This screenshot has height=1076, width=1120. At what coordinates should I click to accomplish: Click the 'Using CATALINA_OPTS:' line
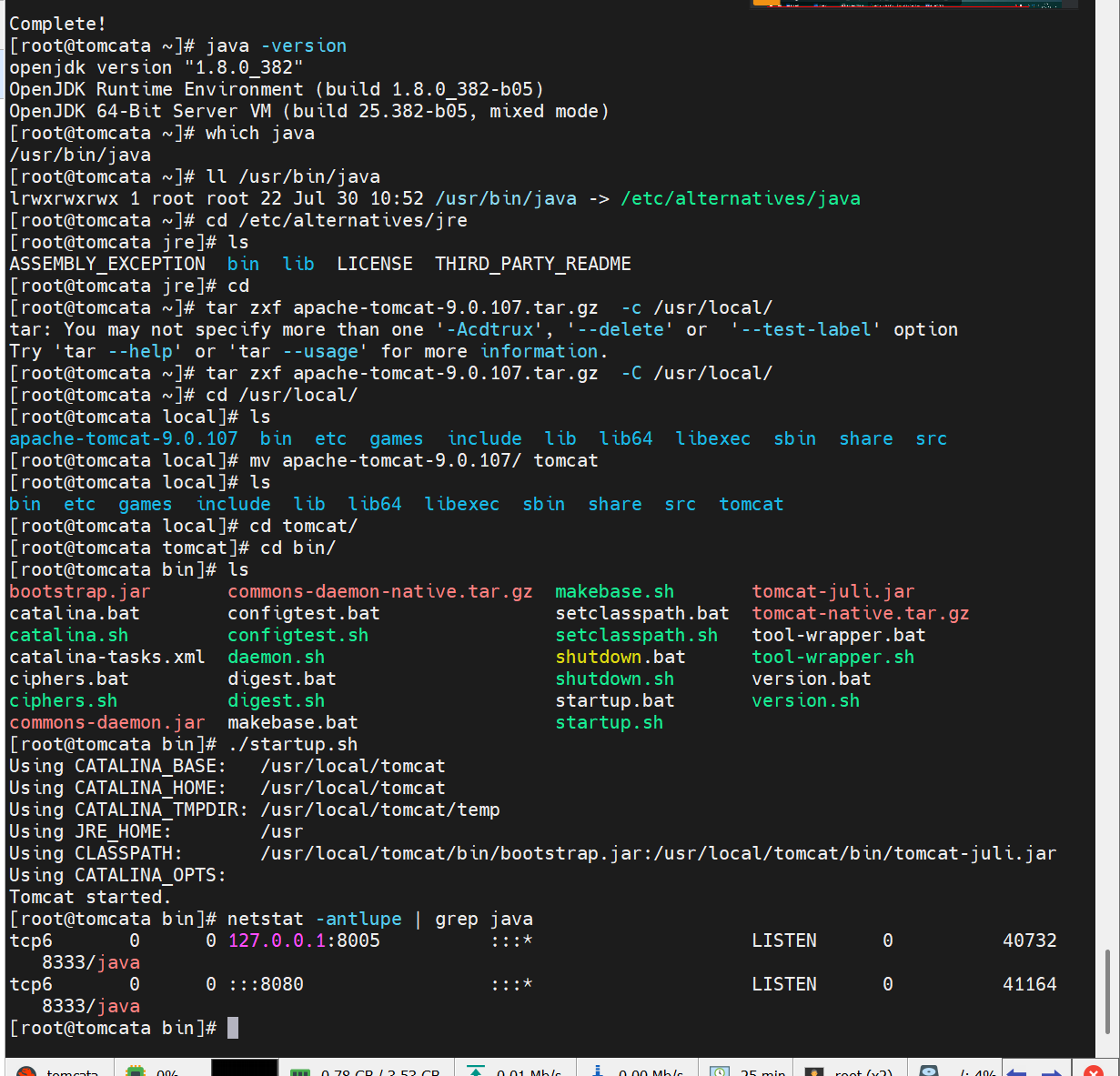click(x=118, y=875)
